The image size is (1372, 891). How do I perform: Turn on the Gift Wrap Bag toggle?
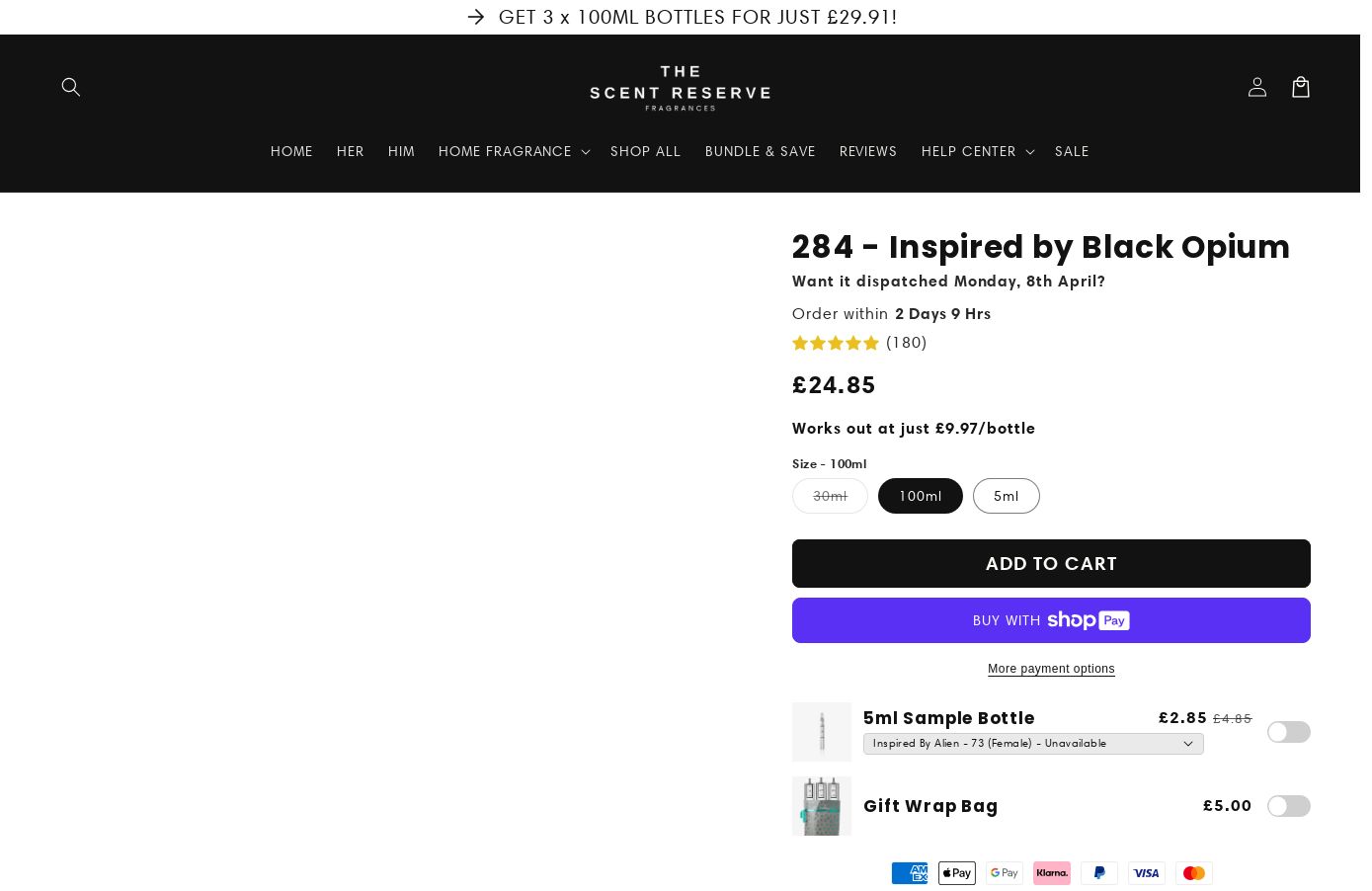1288,806
